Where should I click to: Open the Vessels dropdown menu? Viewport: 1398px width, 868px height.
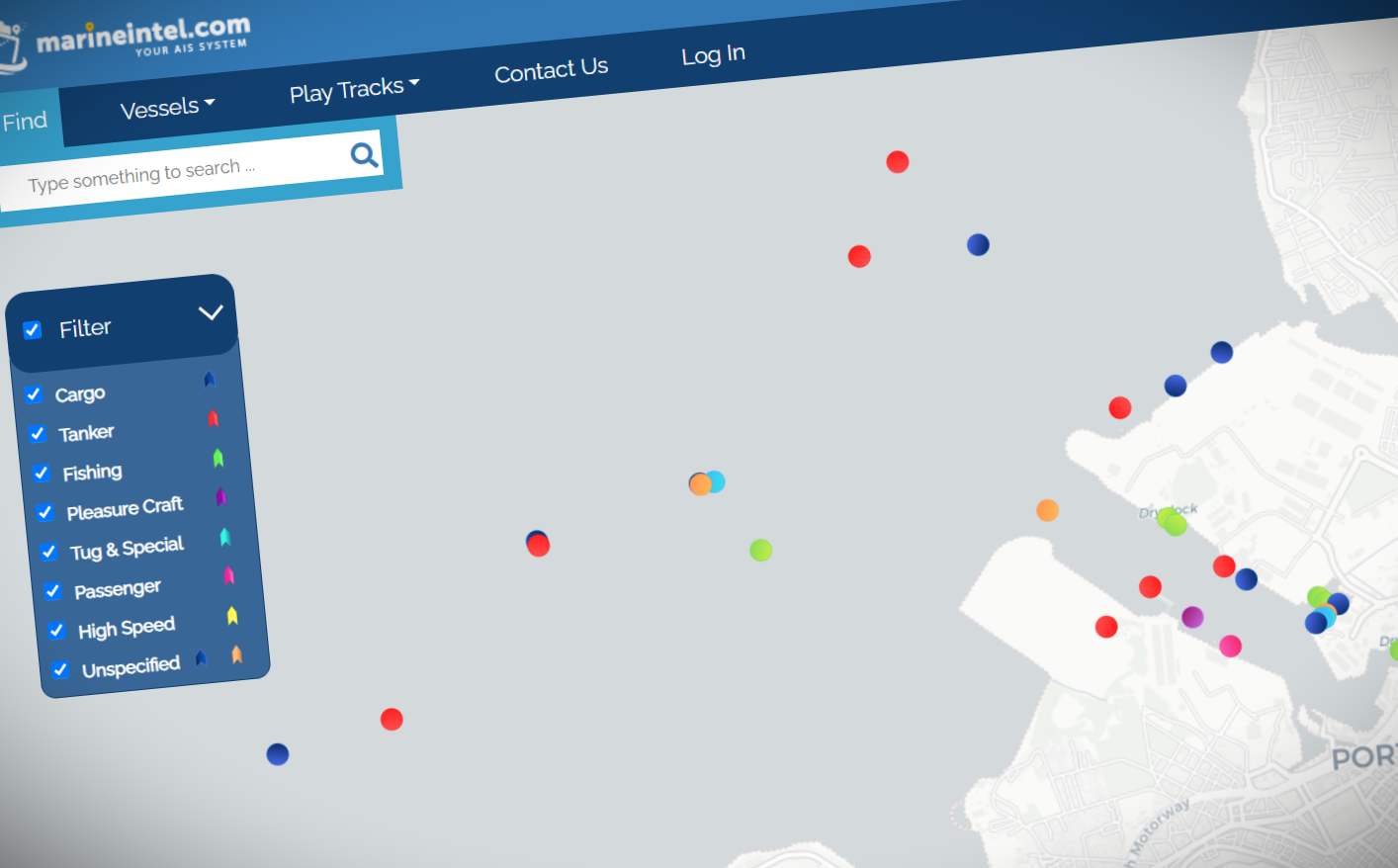[167, 107]
